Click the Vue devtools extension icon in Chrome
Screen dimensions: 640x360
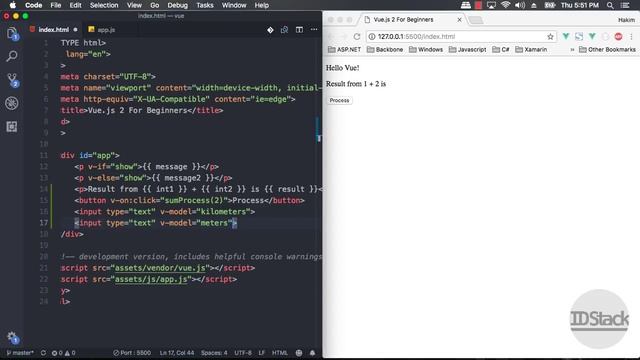click(566, 36)
